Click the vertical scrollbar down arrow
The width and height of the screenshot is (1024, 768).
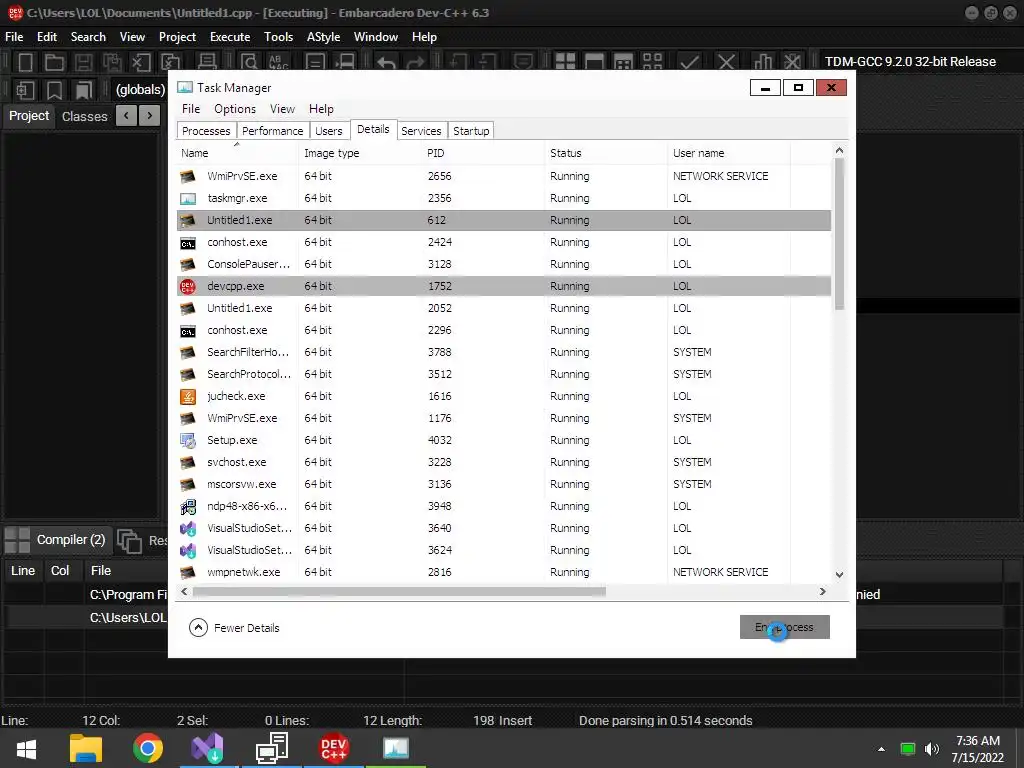click(839, 575)
